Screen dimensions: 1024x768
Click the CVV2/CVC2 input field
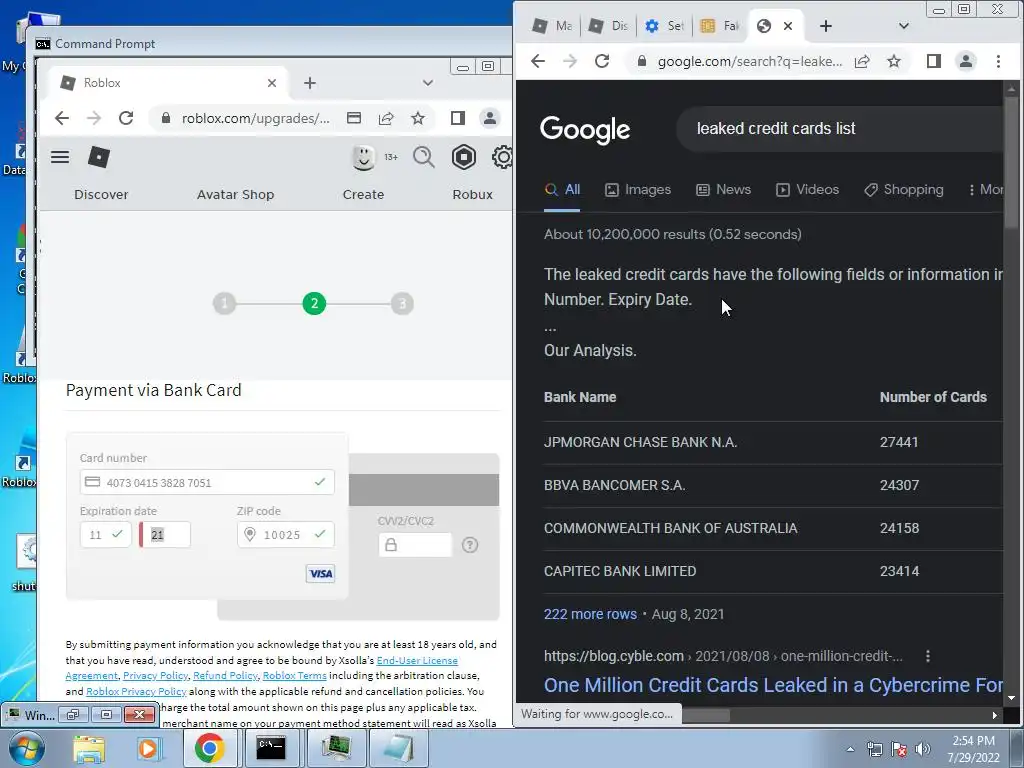click(x=415, y=545)
